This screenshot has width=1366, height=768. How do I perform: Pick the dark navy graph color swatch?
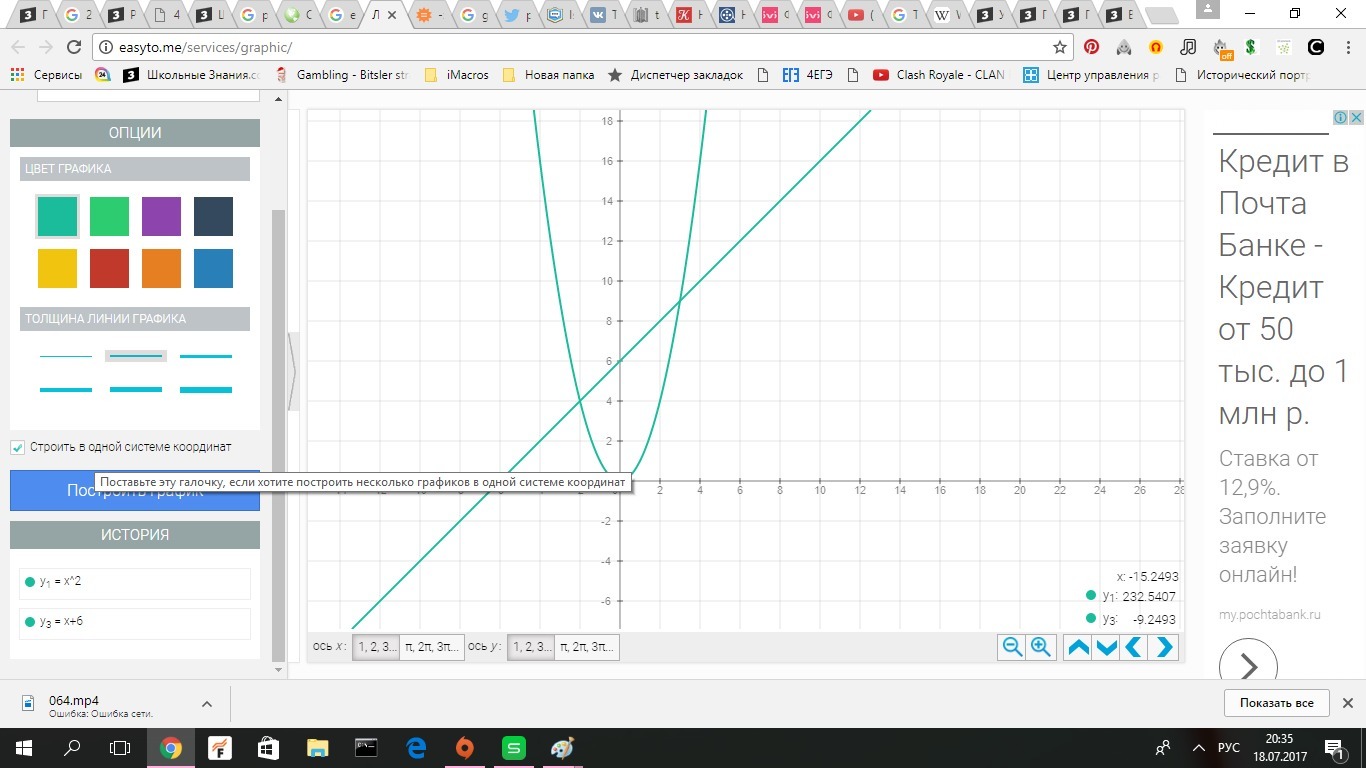(213, 216)
